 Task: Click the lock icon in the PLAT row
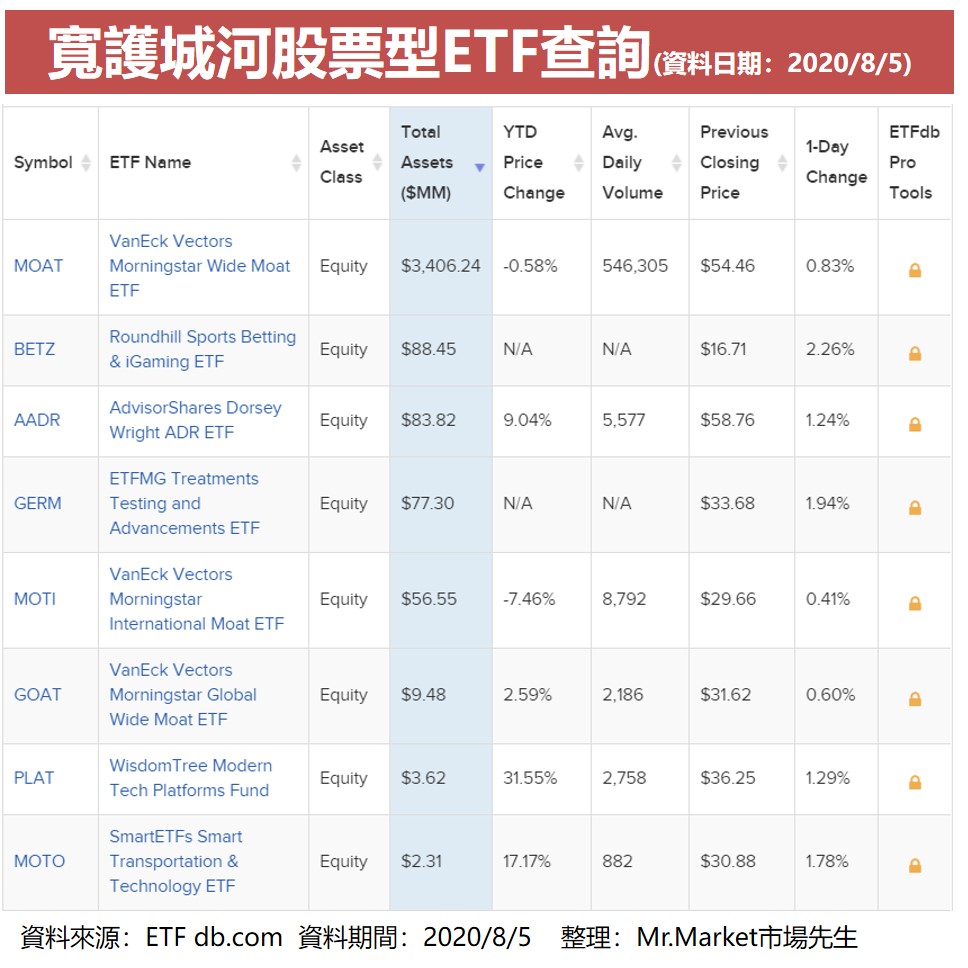[x=914, y=782]
